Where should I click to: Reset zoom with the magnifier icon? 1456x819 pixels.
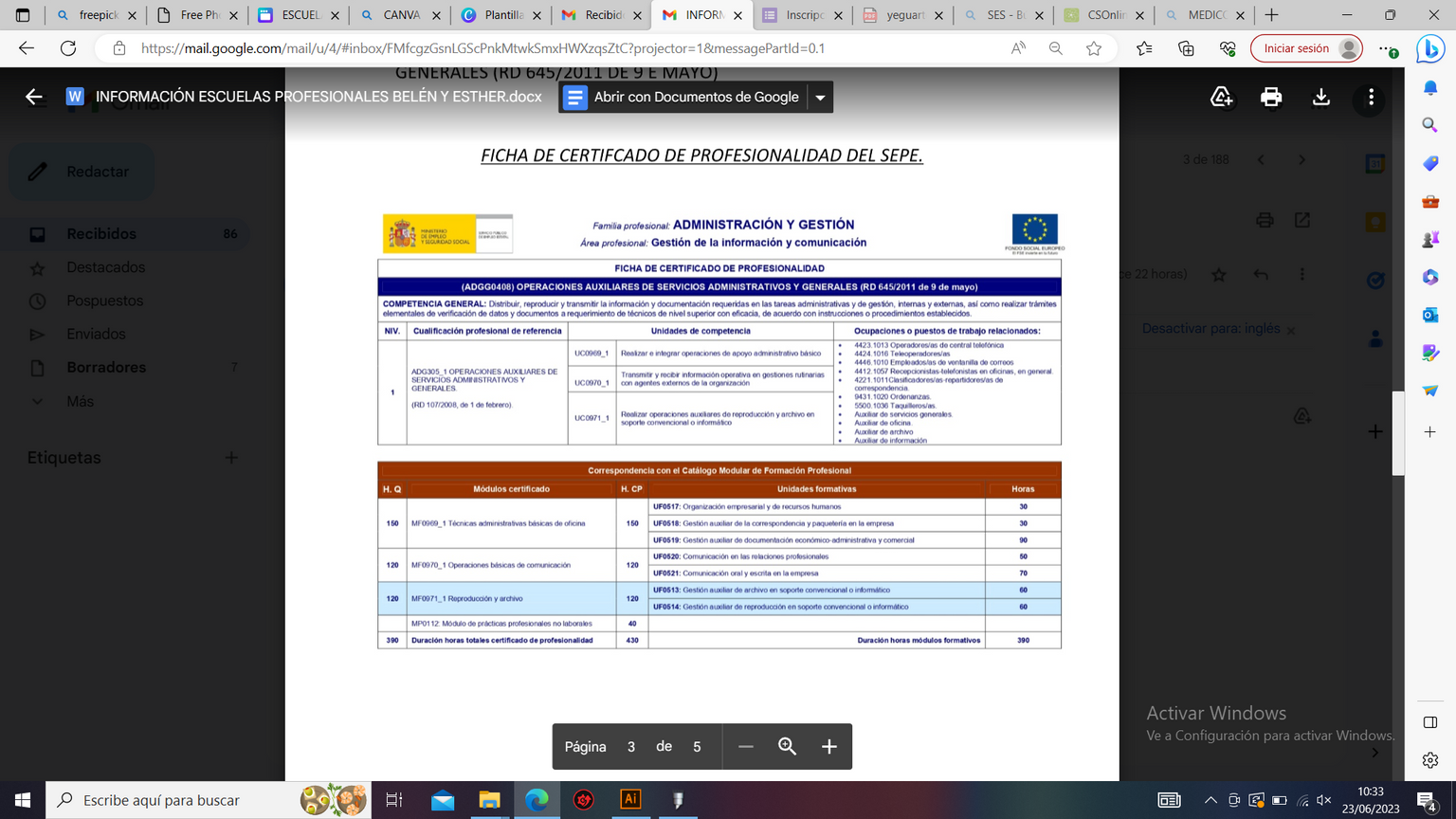[x=787, y=747]
